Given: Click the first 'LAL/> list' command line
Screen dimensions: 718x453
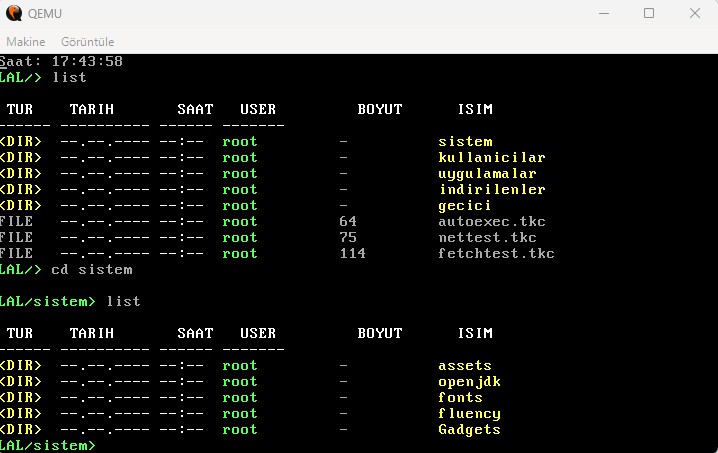Looking at the screenshot, I should (43, 77).
